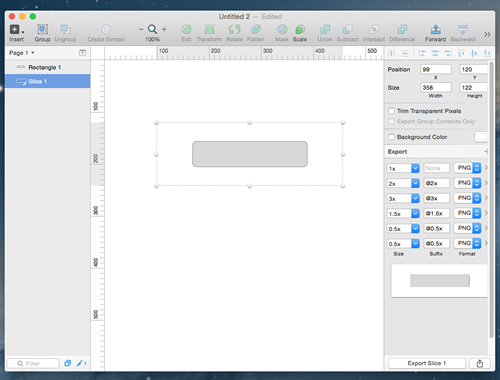Click the Y position field

(473, 69)
